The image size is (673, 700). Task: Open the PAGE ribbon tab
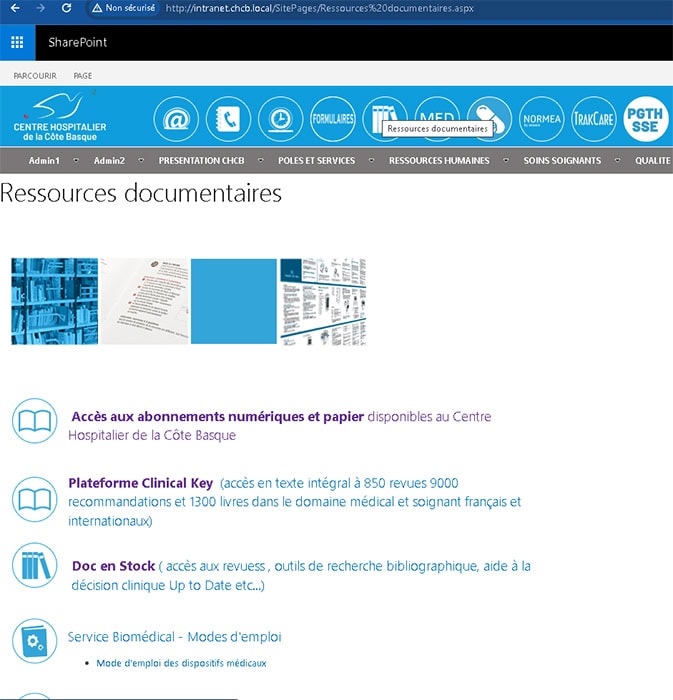click(x=83, y=75)
